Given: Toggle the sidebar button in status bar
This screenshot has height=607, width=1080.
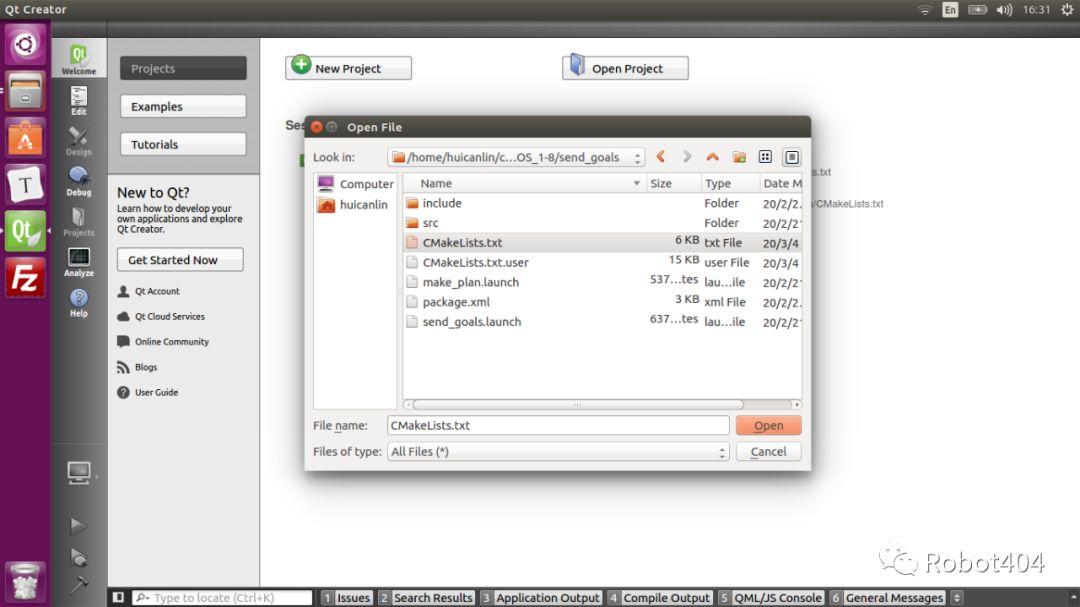Looking at the screenshot, I should click(x=119, y=598).
